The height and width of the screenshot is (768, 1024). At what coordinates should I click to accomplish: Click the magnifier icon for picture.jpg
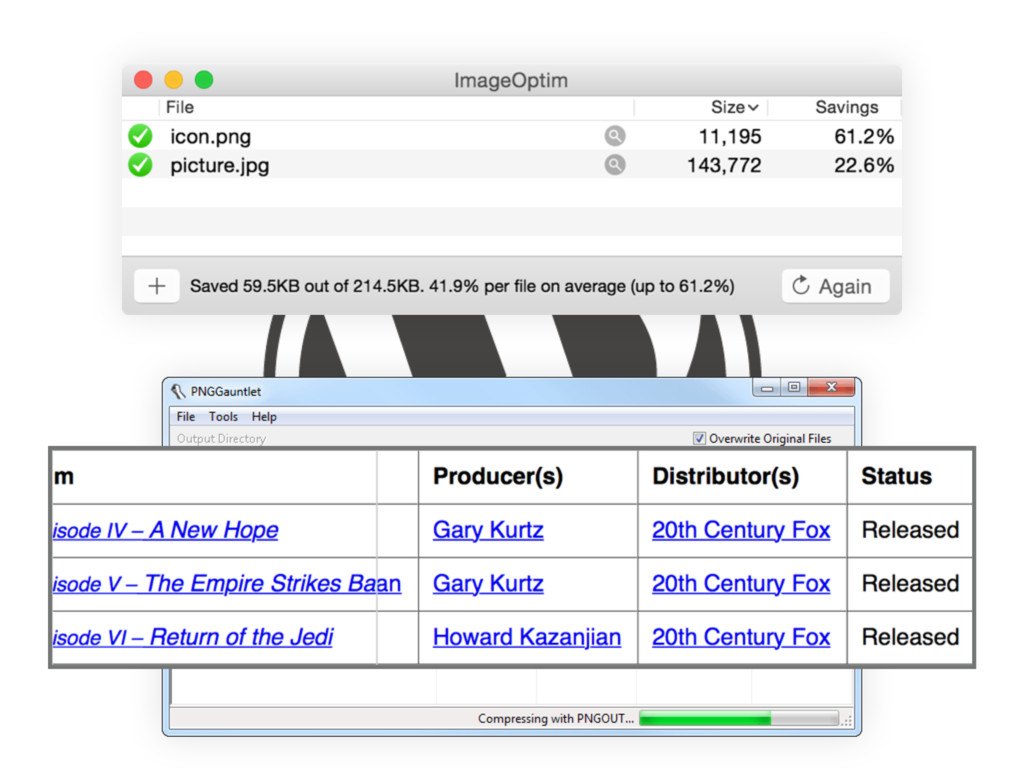(x=615, y=165)
